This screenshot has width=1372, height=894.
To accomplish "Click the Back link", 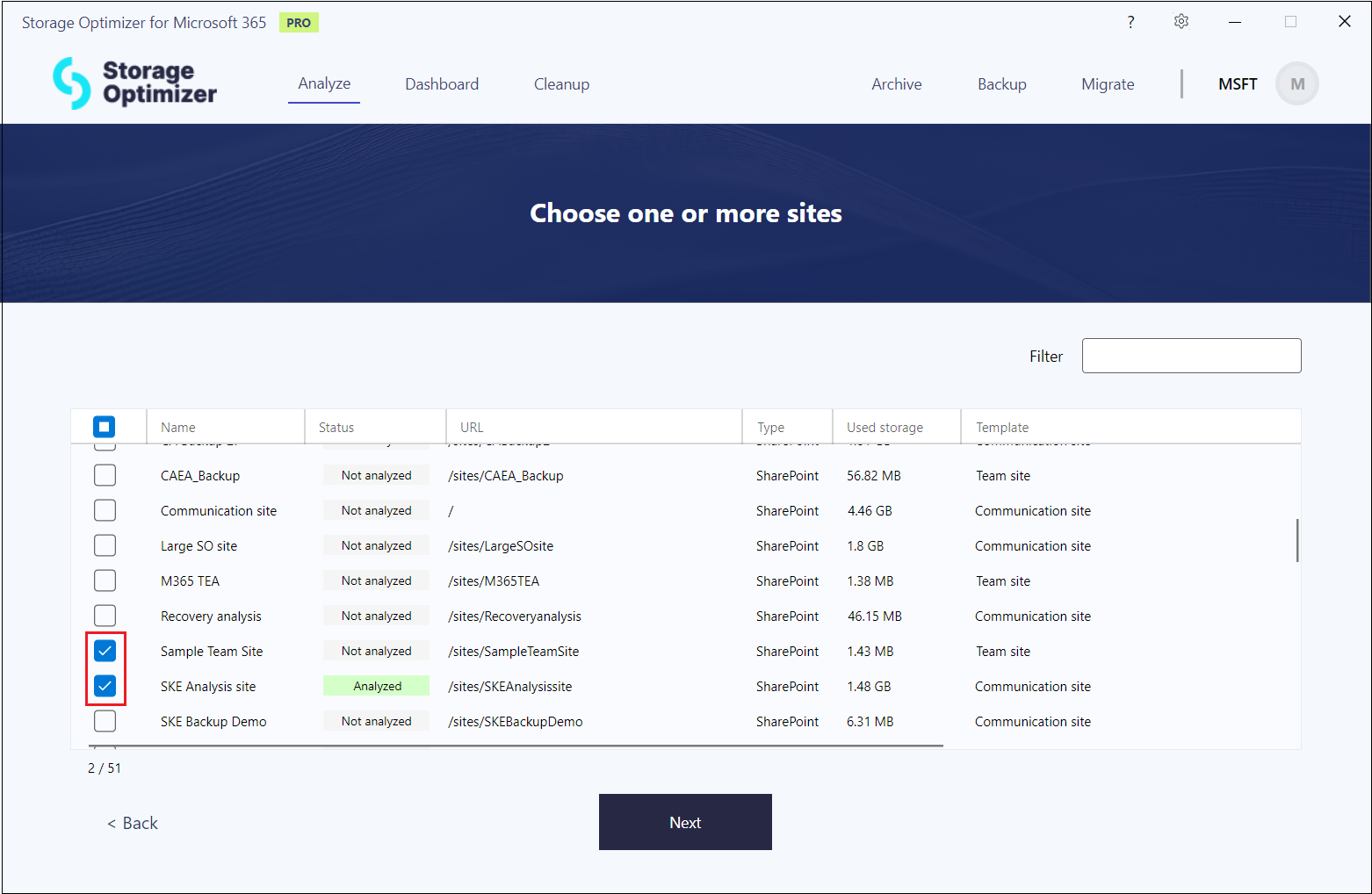I will click(x=133, y=823).
